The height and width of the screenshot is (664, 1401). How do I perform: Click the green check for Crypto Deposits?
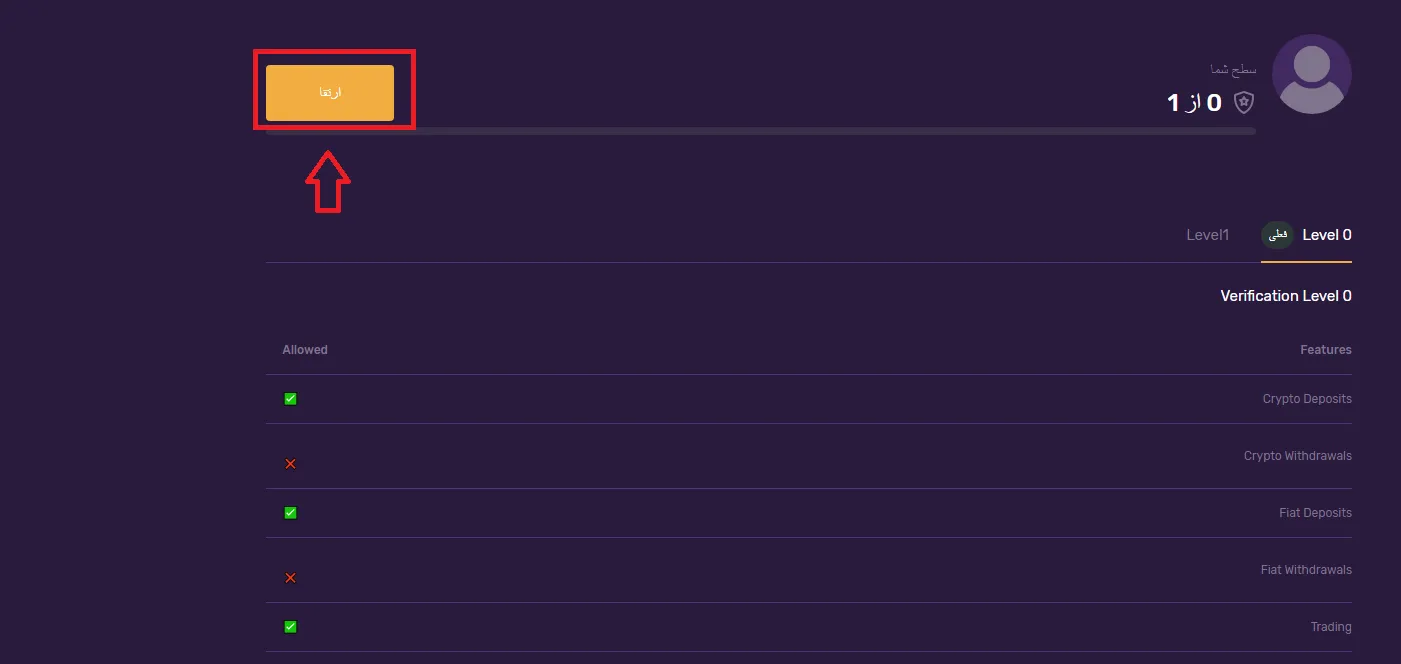[x=290, y=399]
